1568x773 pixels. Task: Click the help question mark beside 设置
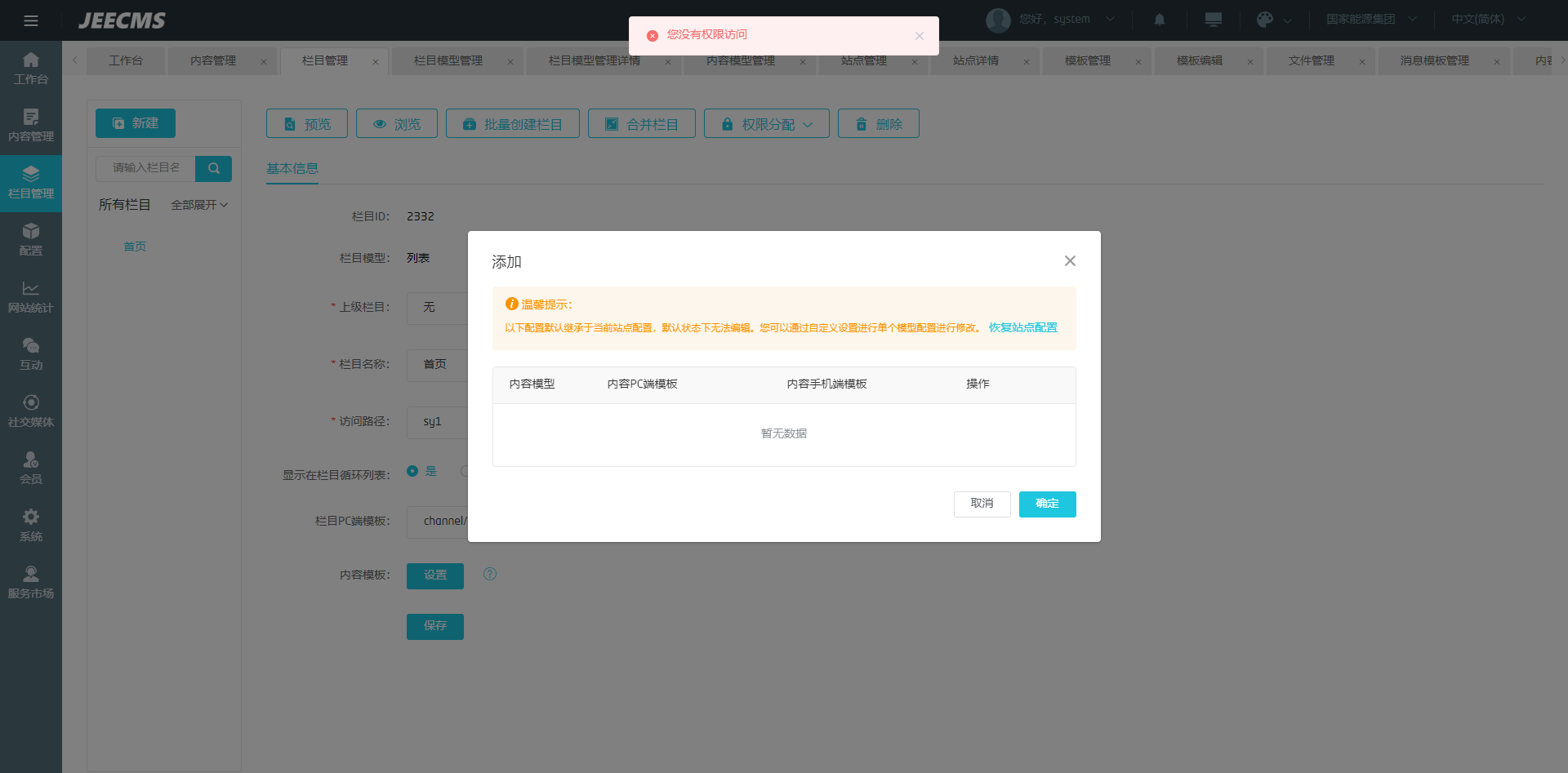490,574
